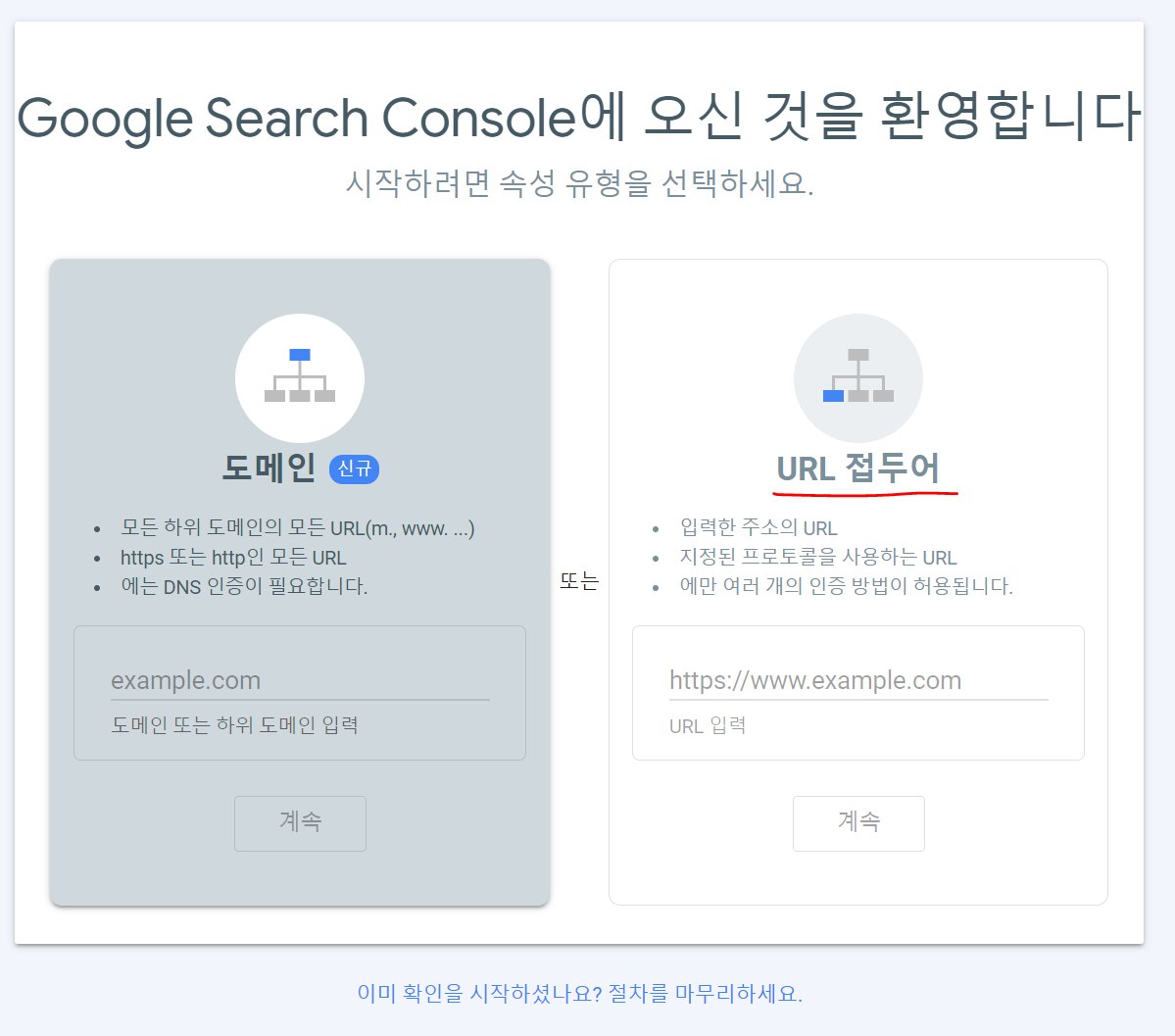The height and width of the screenshot is (1036, 1175).
Task: Click the Google Search Console welcome title
Action: click(579, 118)
